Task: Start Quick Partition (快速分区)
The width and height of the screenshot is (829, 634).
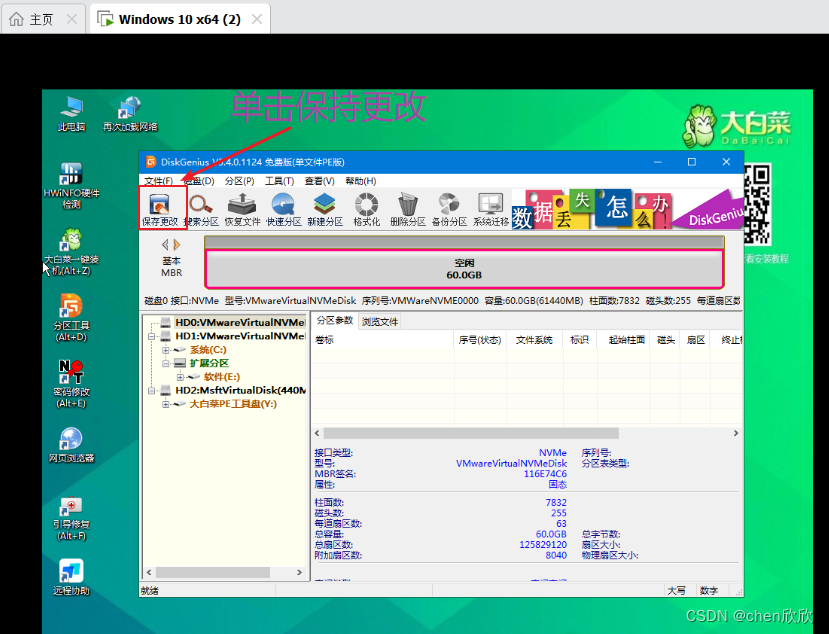Action: 283,209
